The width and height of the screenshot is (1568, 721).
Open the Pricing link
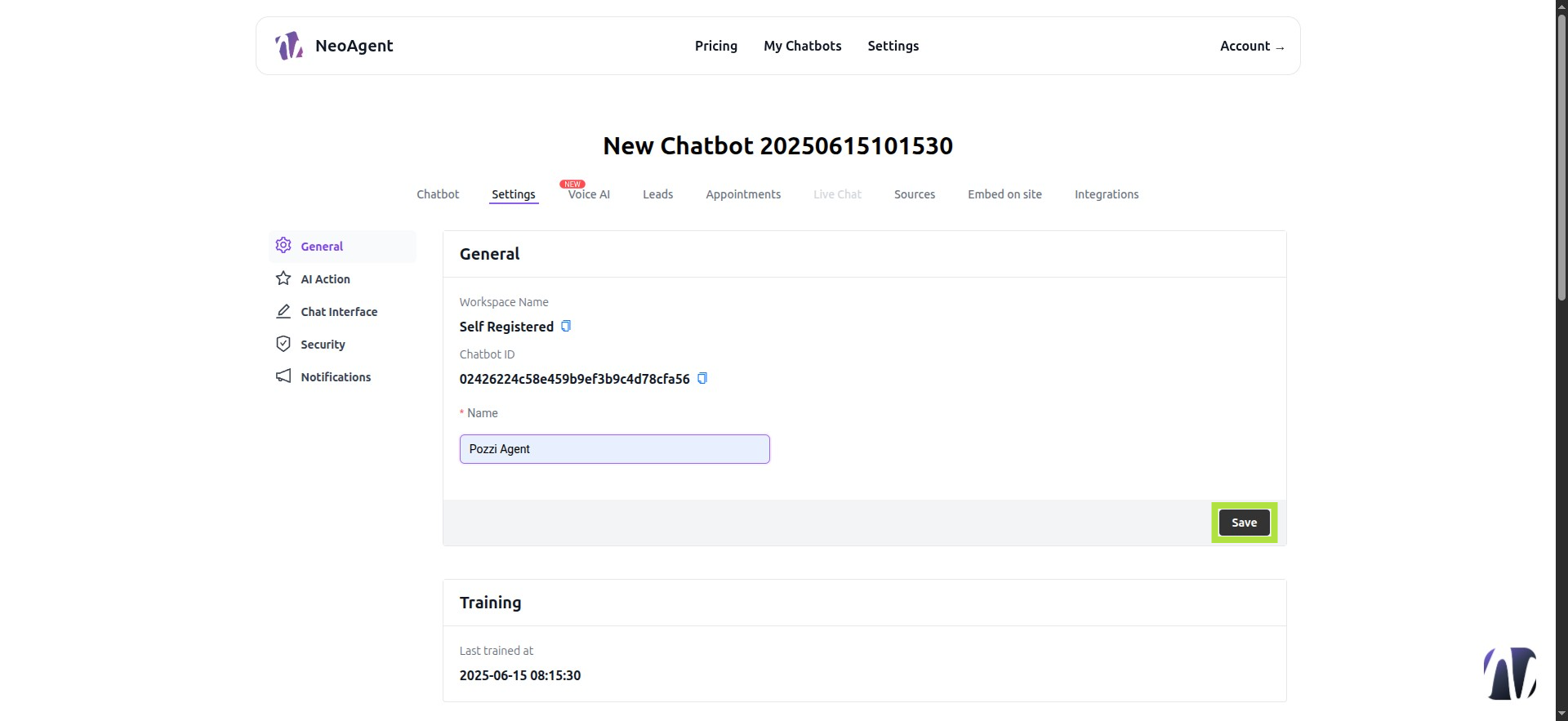[716, 46]
